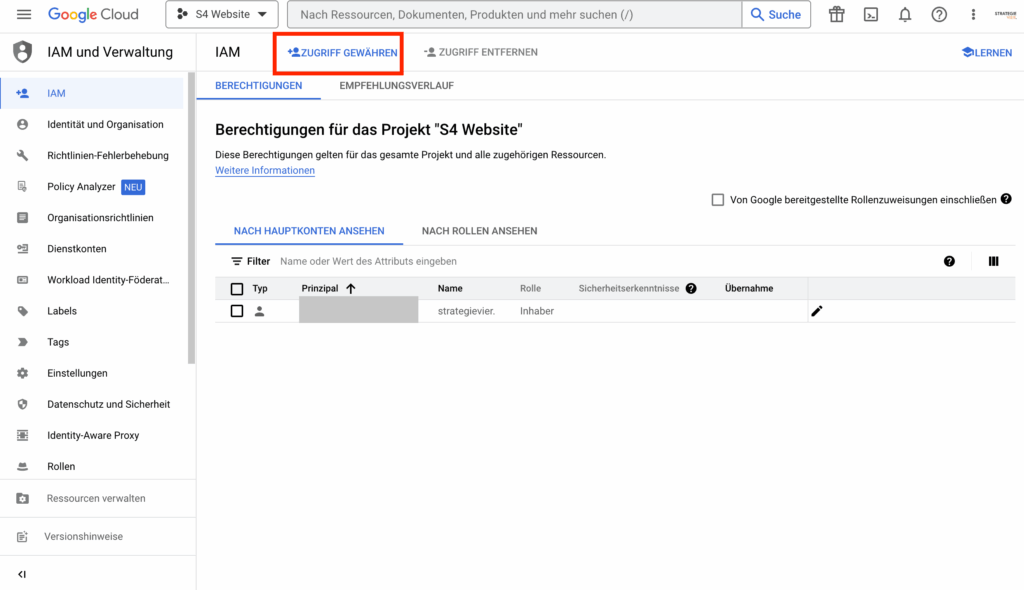Sort by Prinzipal column arrow

(351, 289)
